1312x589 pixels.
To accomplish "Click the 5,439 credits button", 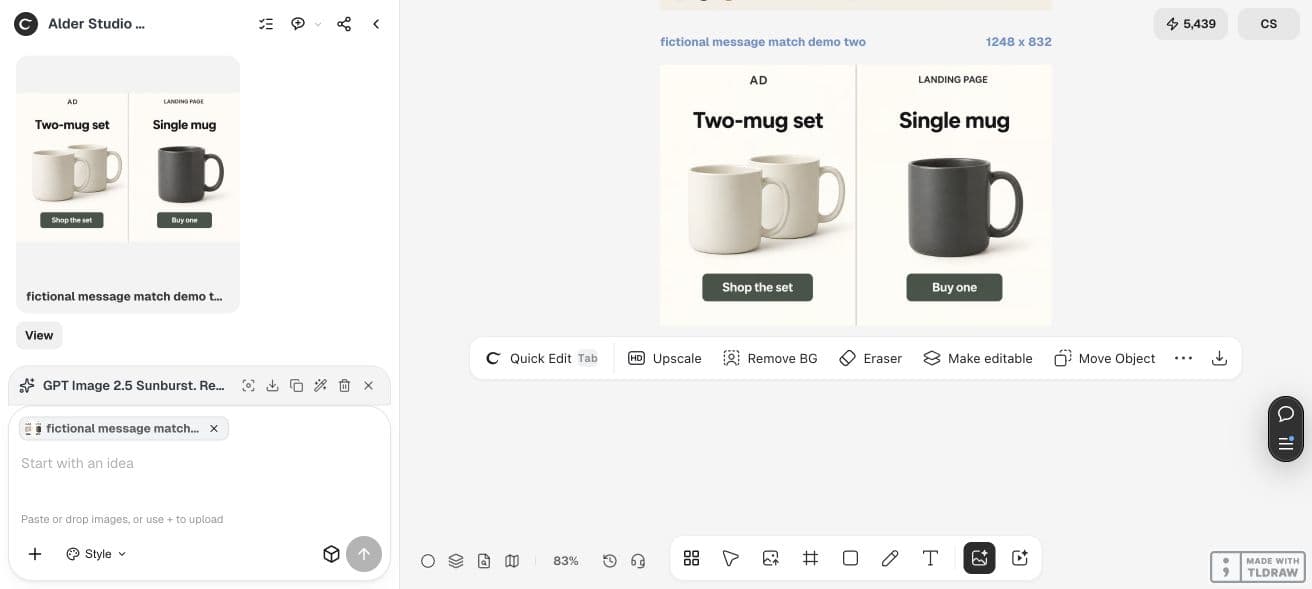I will pos(1190,24).
